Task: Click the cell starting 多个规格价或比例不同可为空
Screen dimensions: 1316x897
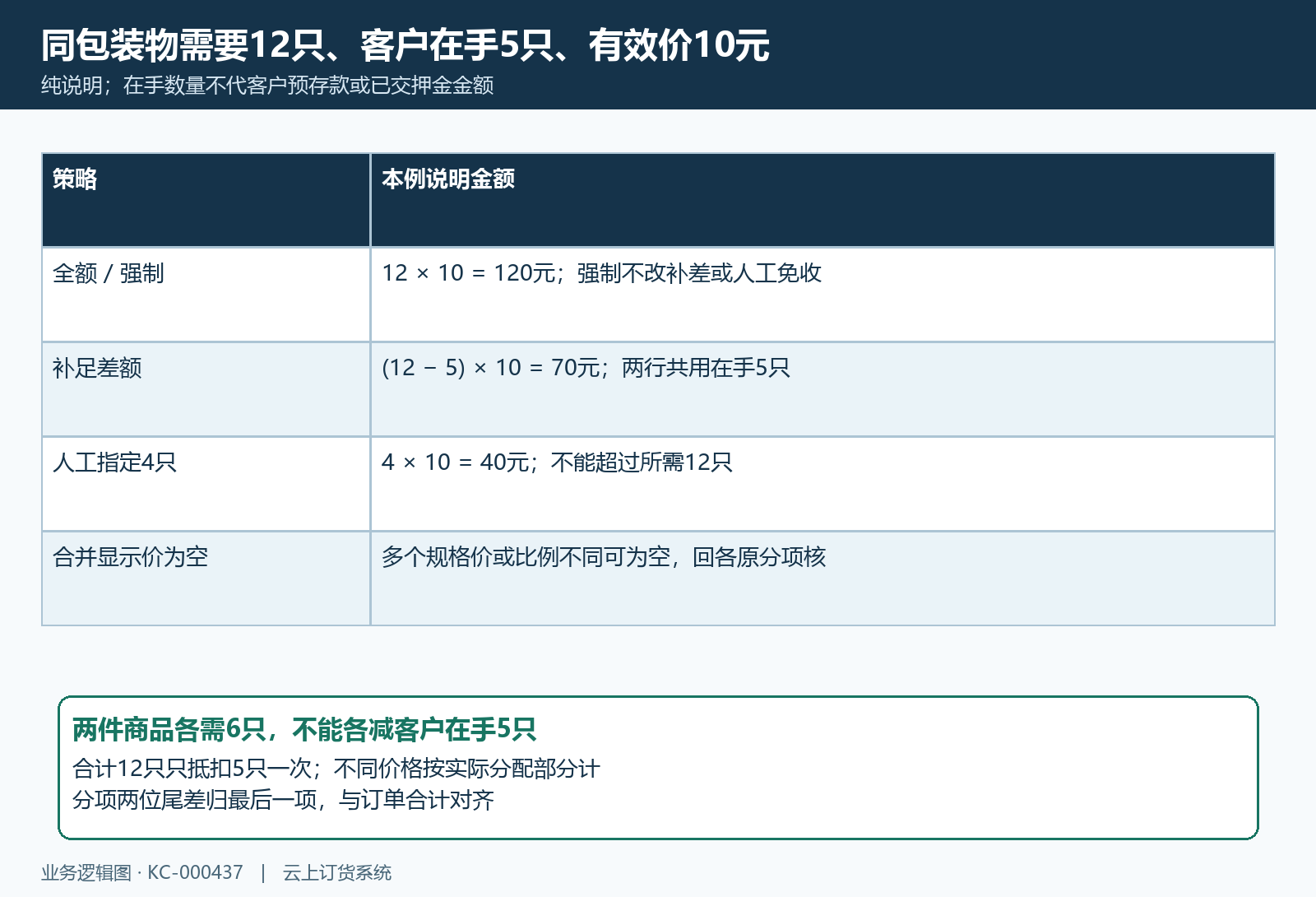Action: (822, 579)
